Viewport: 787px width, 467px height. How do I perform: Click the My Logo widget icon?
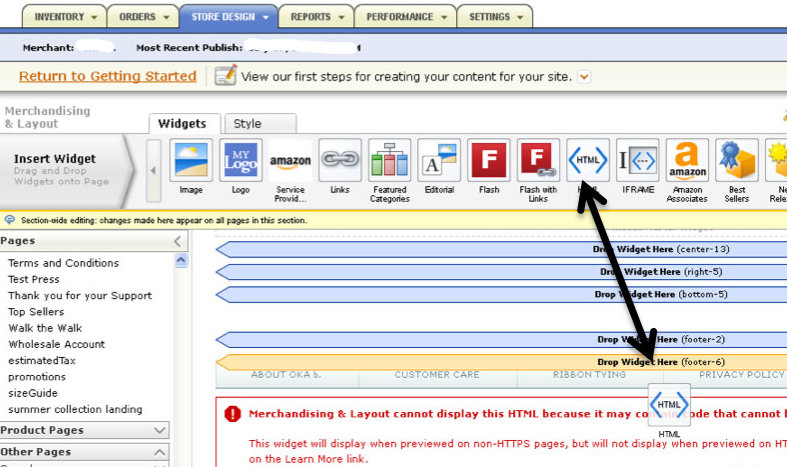coord(240,160)
